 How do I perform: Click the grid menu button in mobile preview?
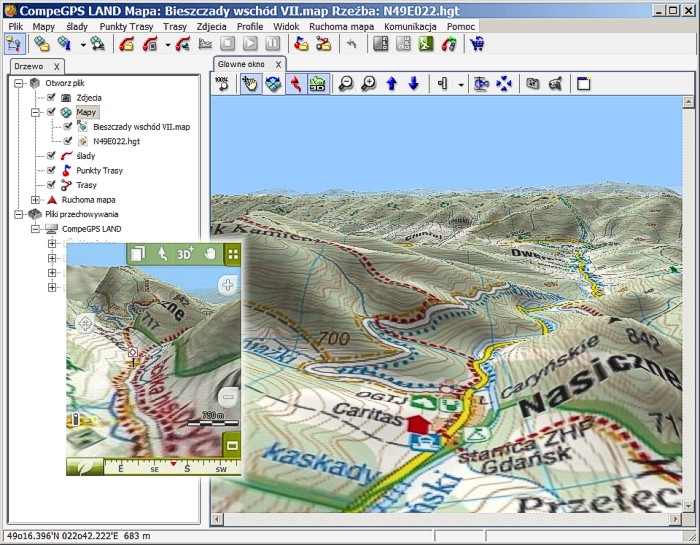[233, 254]
